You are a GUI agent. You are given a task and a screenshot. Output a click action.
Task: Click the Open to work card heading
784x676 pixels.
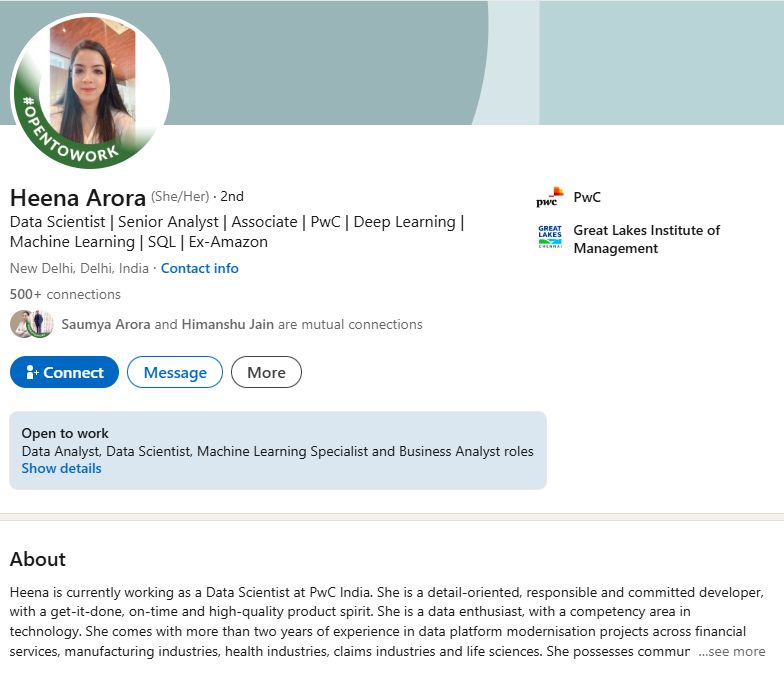[65, 433]
